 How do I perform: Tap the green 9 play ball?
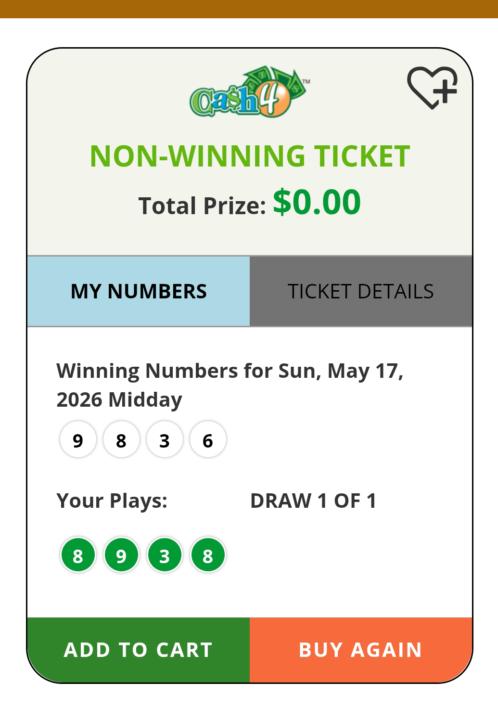(121, 555)
